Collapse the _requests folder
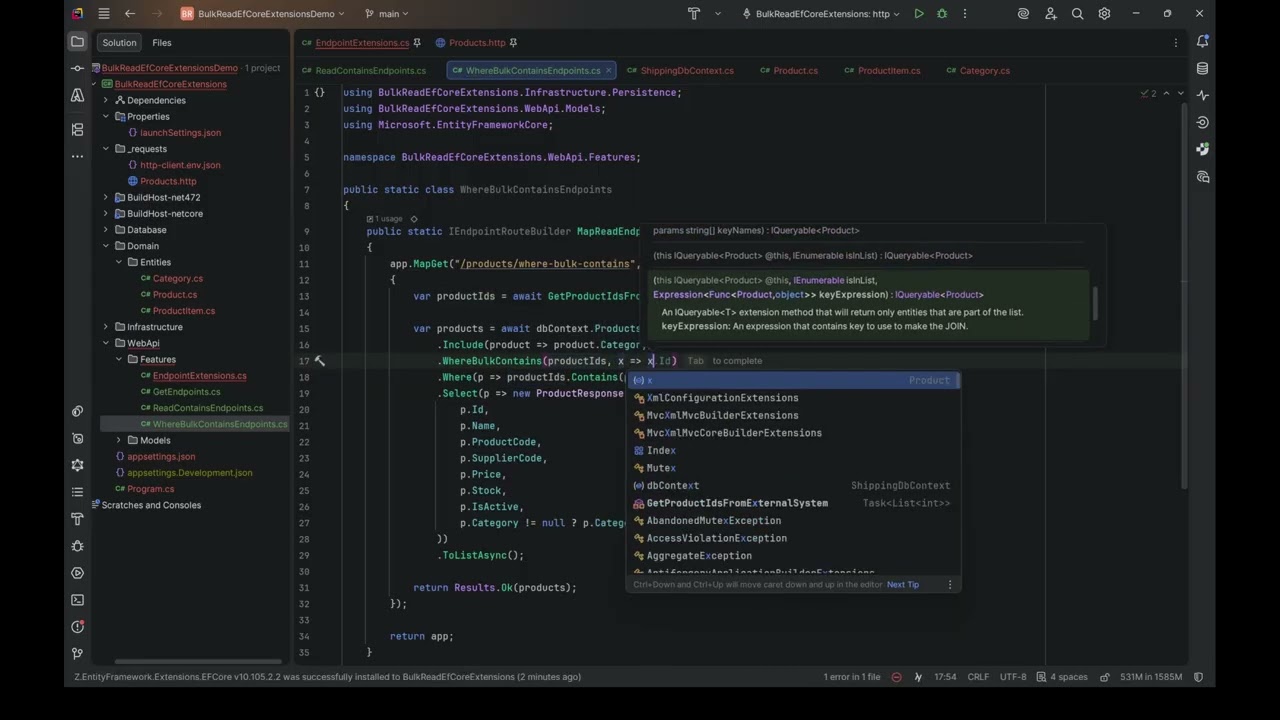This screenshot has height=720, width=1280. [106, 149]
